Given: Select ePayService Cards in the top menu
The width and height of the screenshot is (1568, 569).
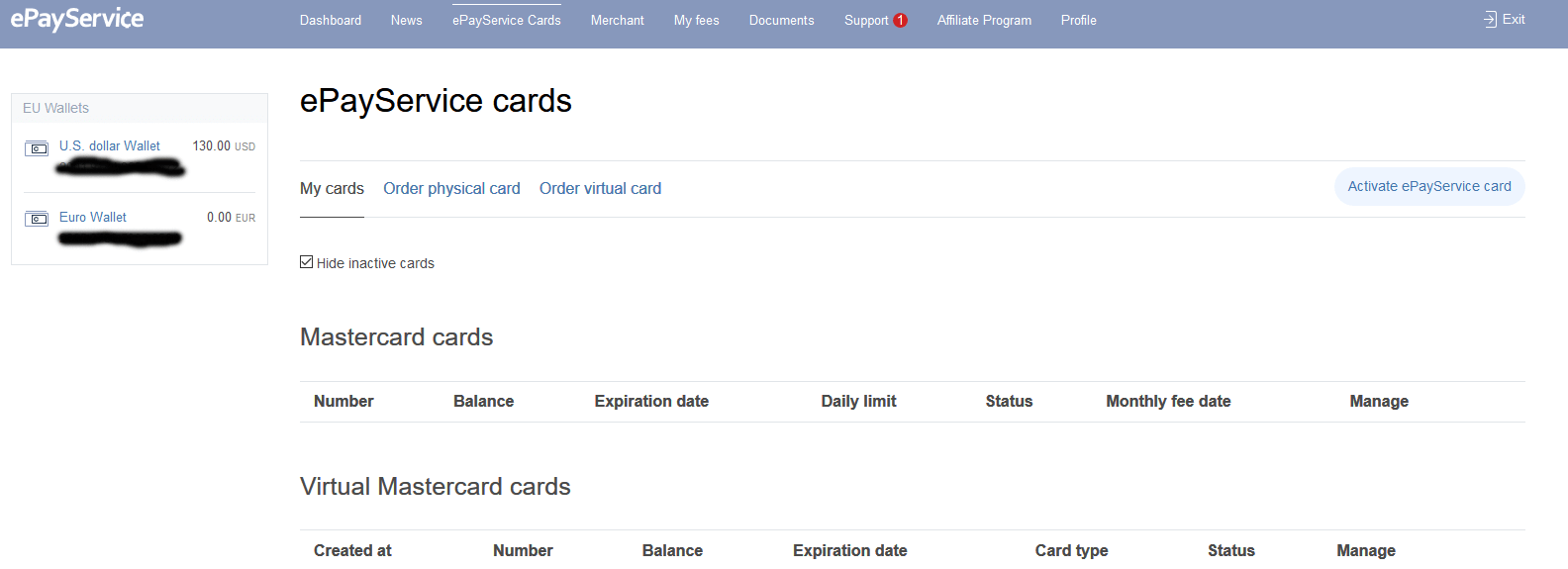Looking at the screenshot, I should 507,20.
